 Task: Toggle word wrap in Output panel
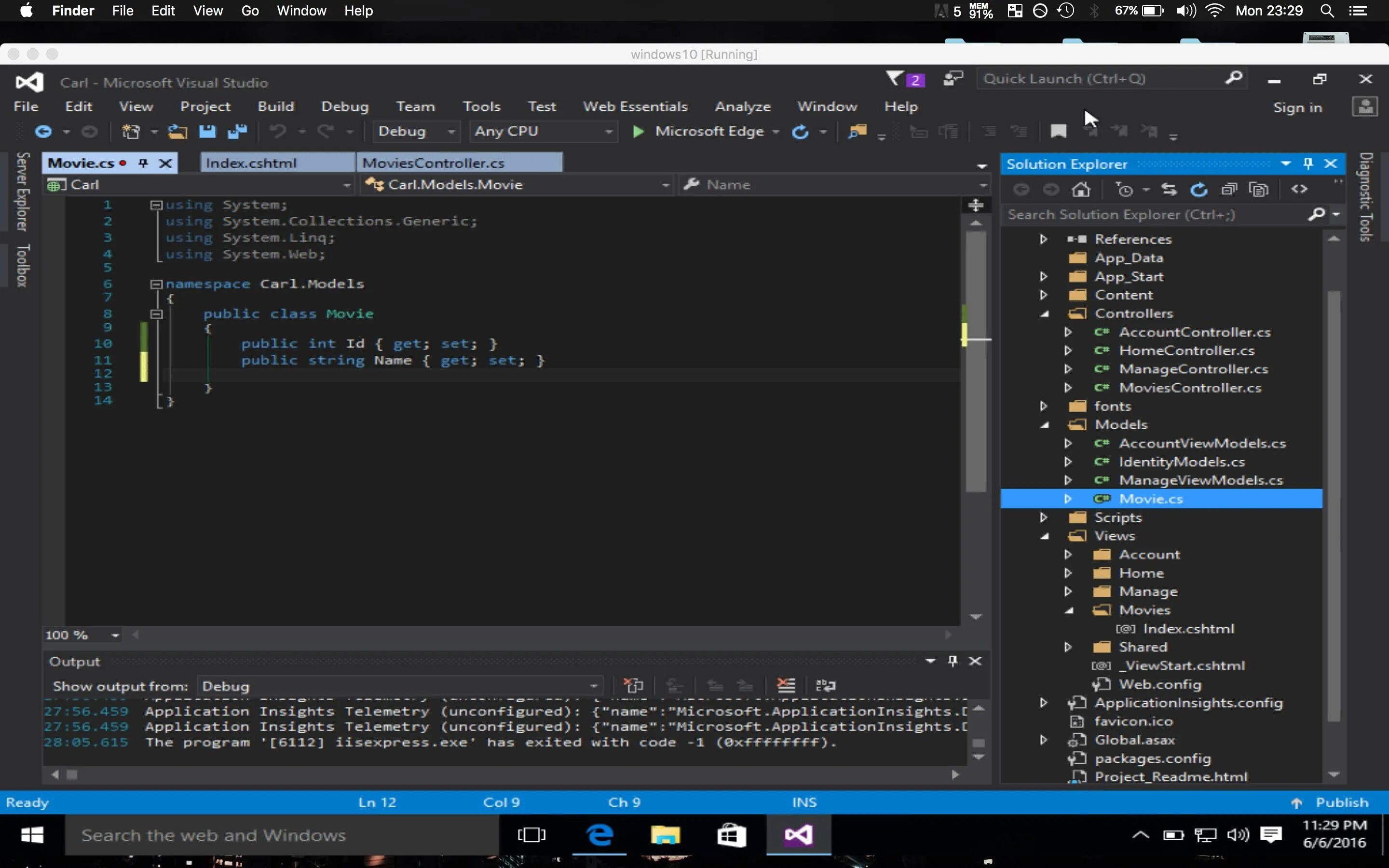pos(826,685)
